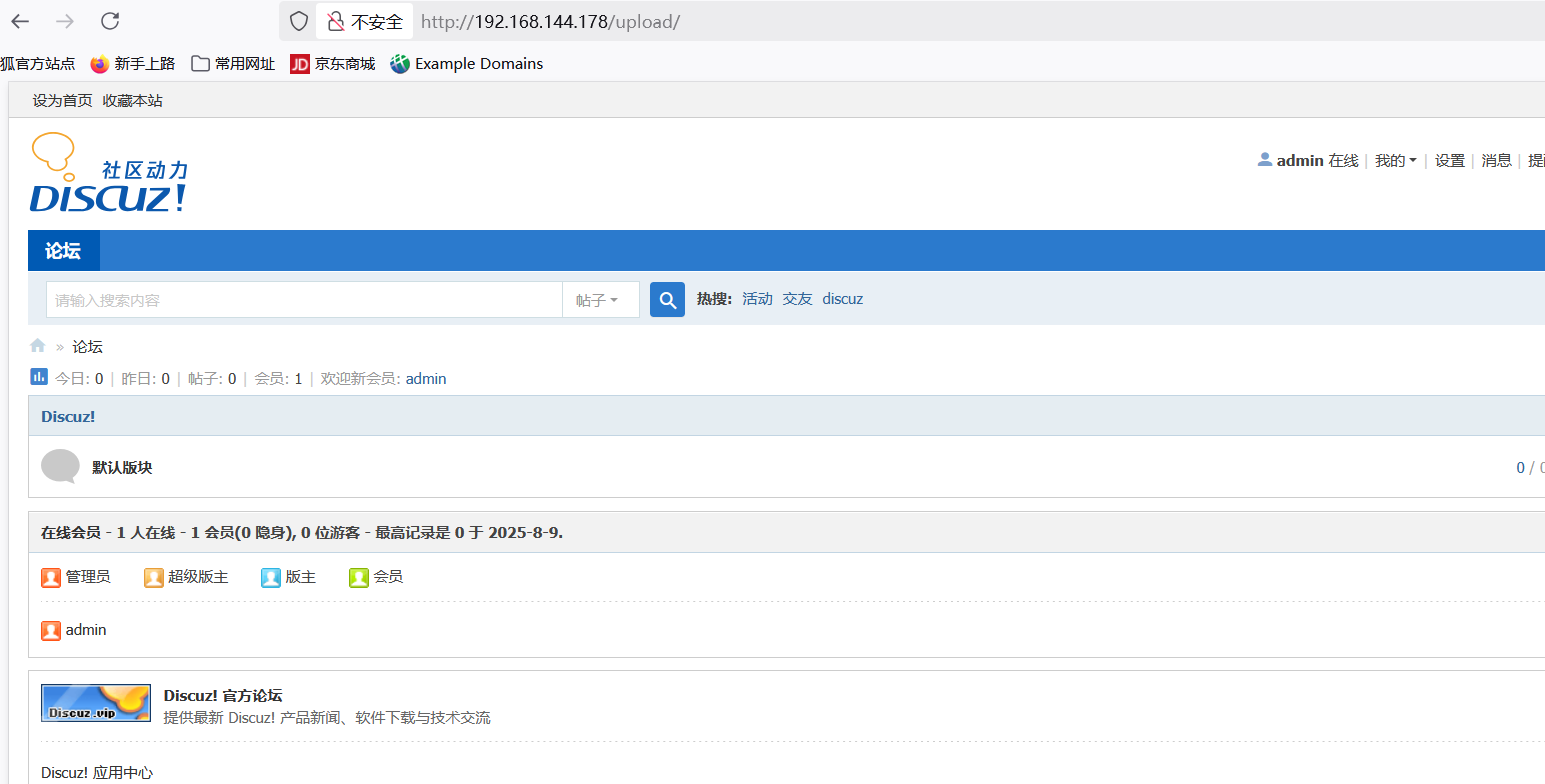Click hot search discuz
Screen dimensions: 1545x784
tap(843, 299)
